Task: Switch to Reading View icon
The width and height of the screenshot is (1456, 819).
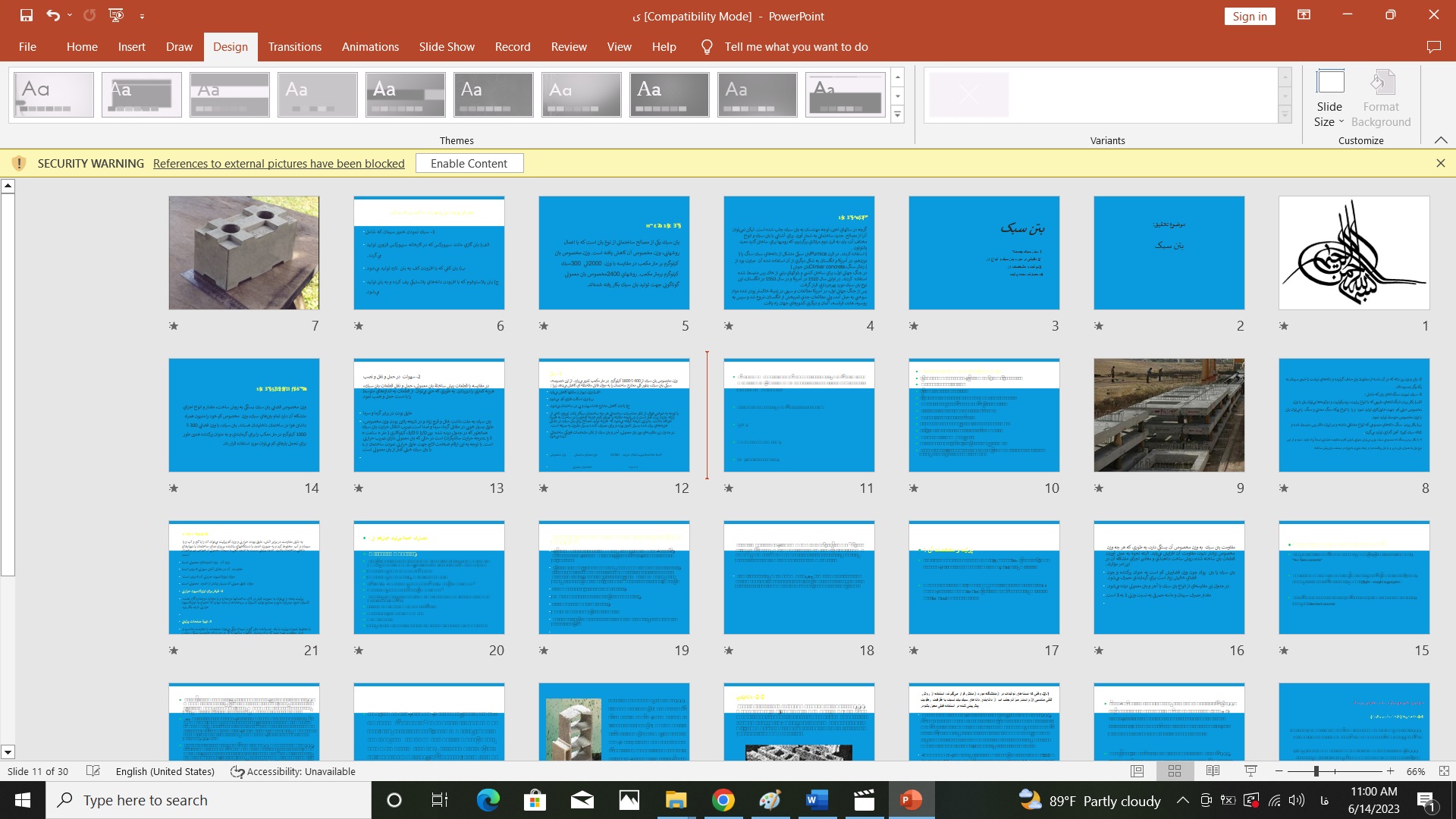Action: 1213,771
